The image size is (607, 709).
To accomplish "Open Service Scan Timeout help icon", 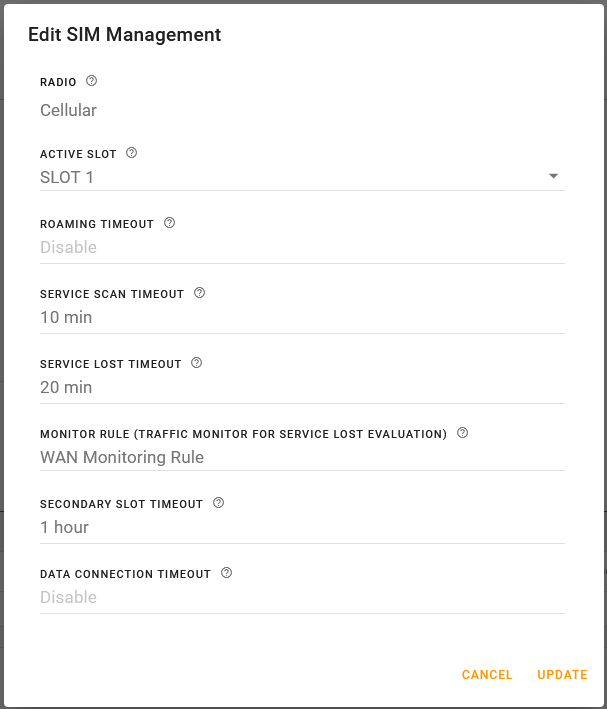I will click(x=199, y=293).
